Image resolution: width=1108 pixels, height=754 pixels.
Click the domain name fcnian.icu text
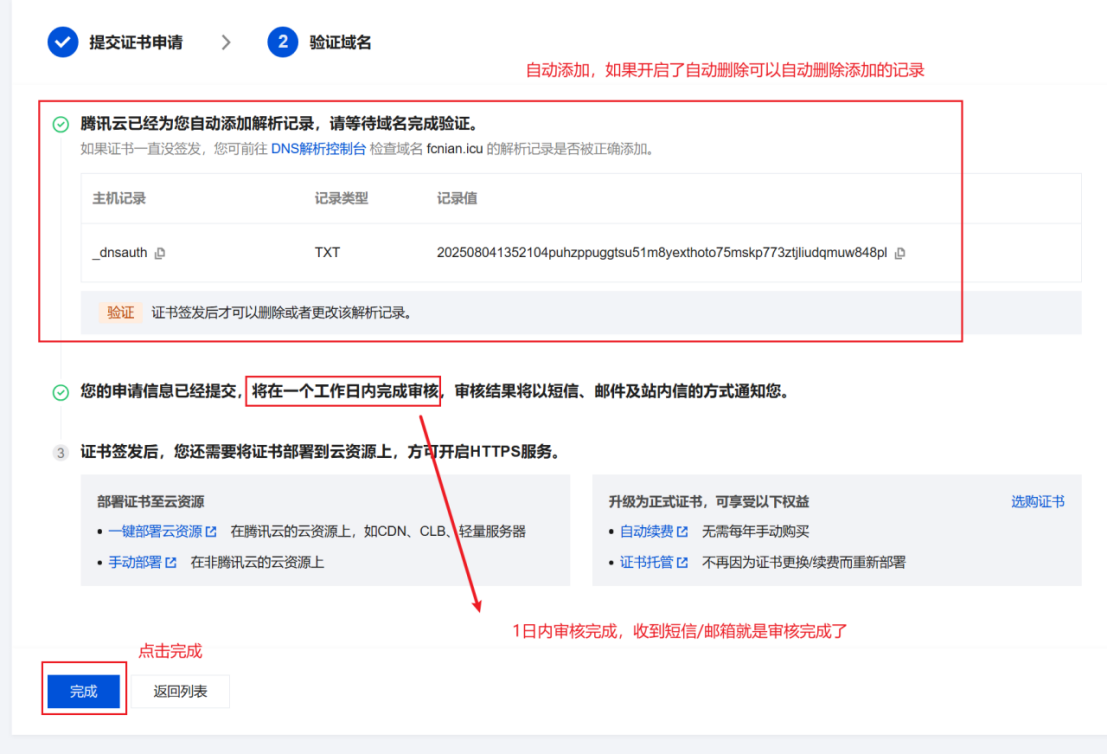[x=454, y=149]
